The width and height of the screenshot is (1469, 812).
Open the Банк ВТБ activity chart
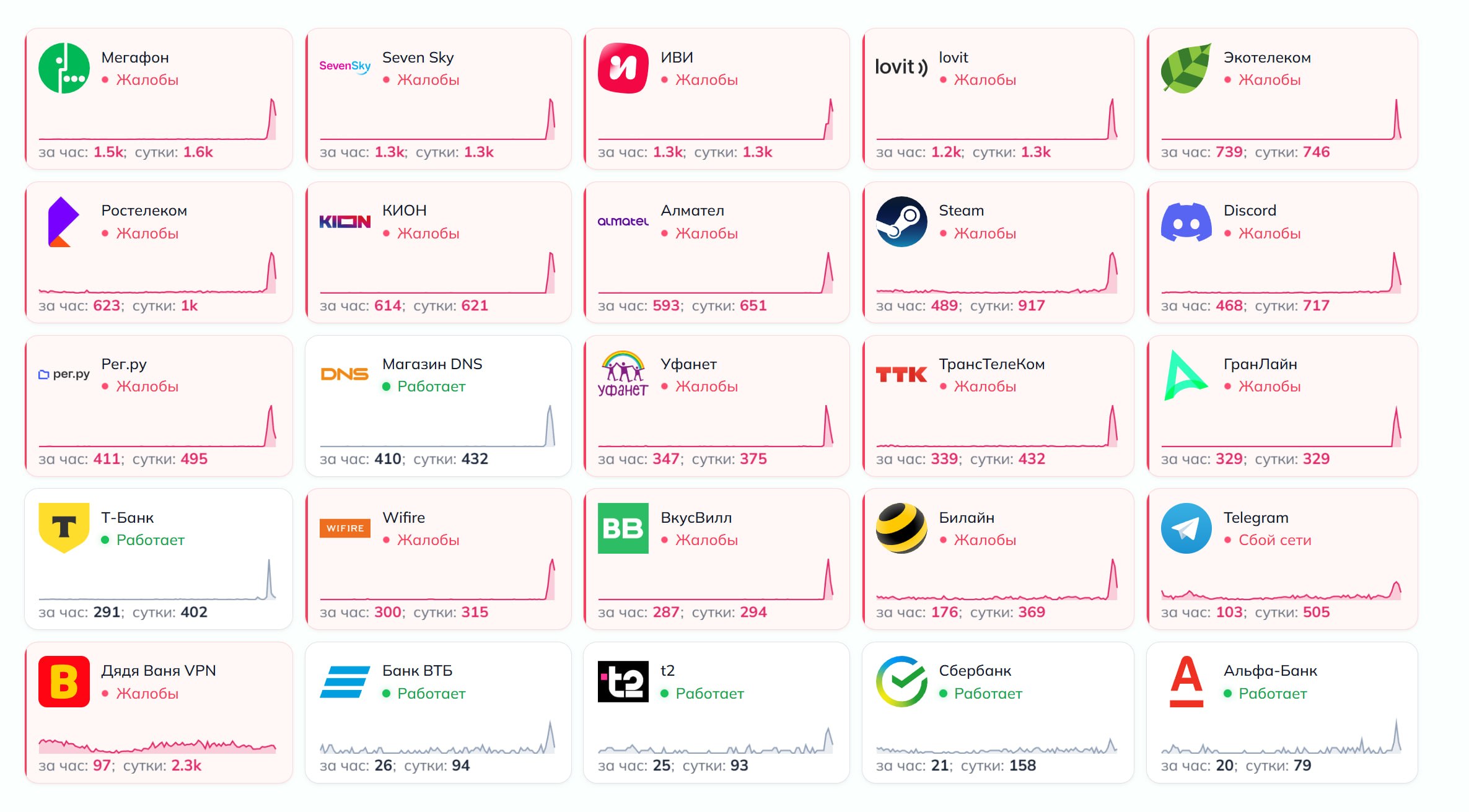pos(437,737)
